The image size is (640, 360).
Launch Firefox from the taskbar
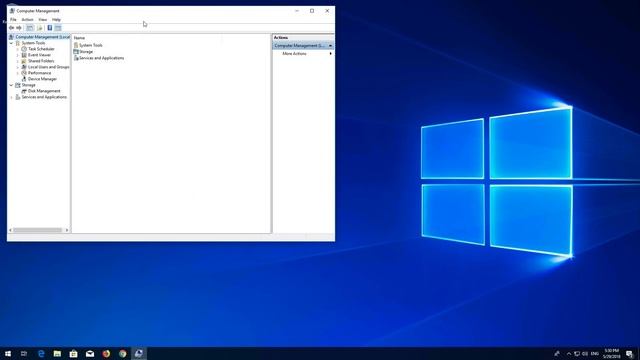pyautogui.click(x=106, y=353)
